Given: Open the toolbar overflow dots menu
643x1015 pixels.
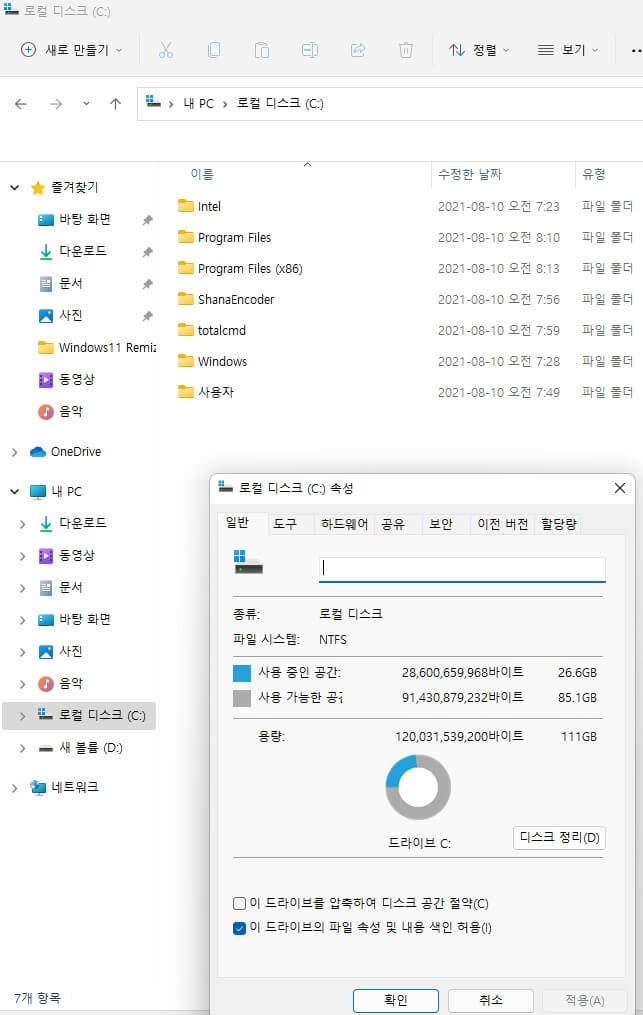Looking at the screenshot, I should 636,50.
